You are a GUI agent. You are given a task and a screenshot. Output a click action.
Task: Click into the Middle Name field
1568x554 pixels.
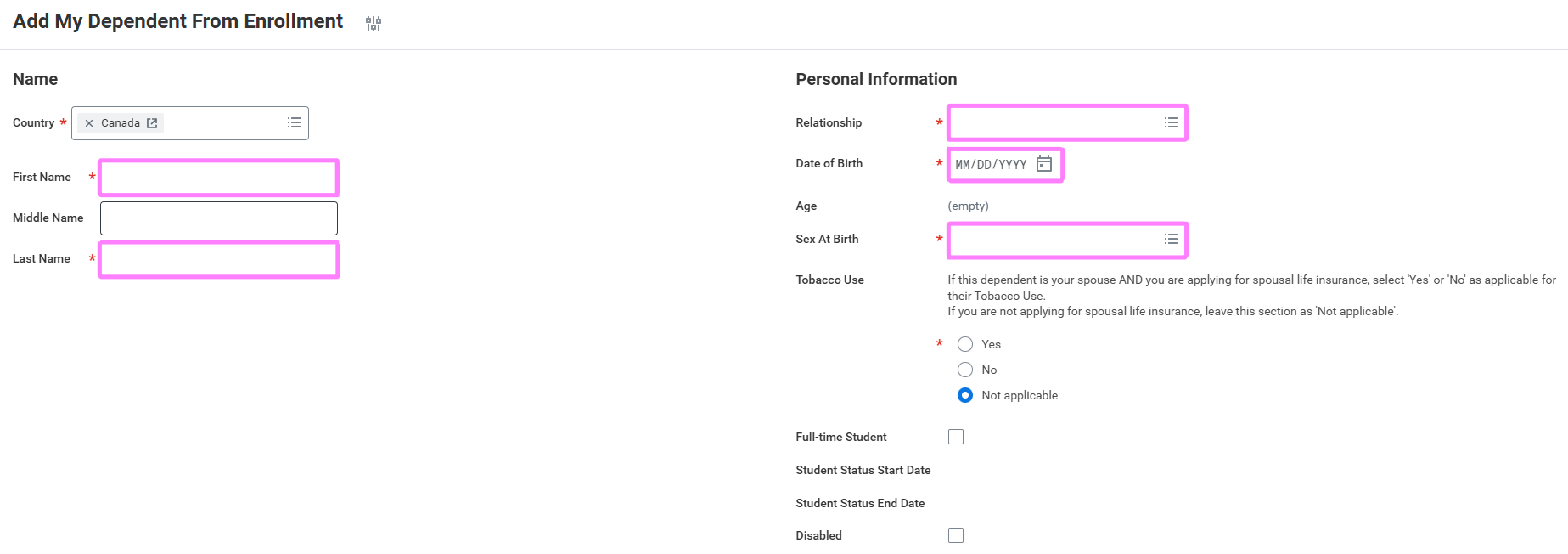pyautogui.click(x=219, y=218)
